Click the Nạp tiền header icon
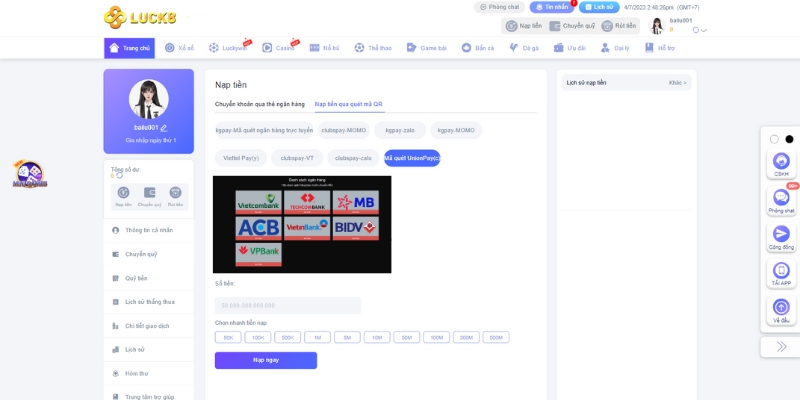The height and width of the screenshot is (400, 800). pos(511,26)
